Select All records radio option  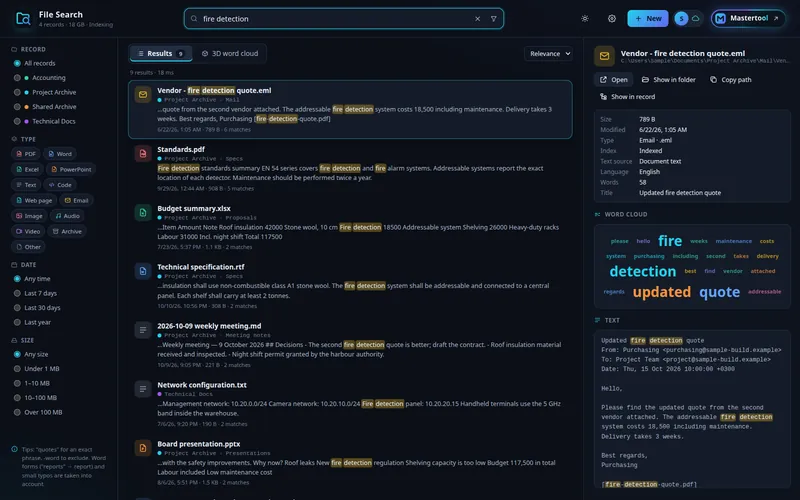pos(35,63)
